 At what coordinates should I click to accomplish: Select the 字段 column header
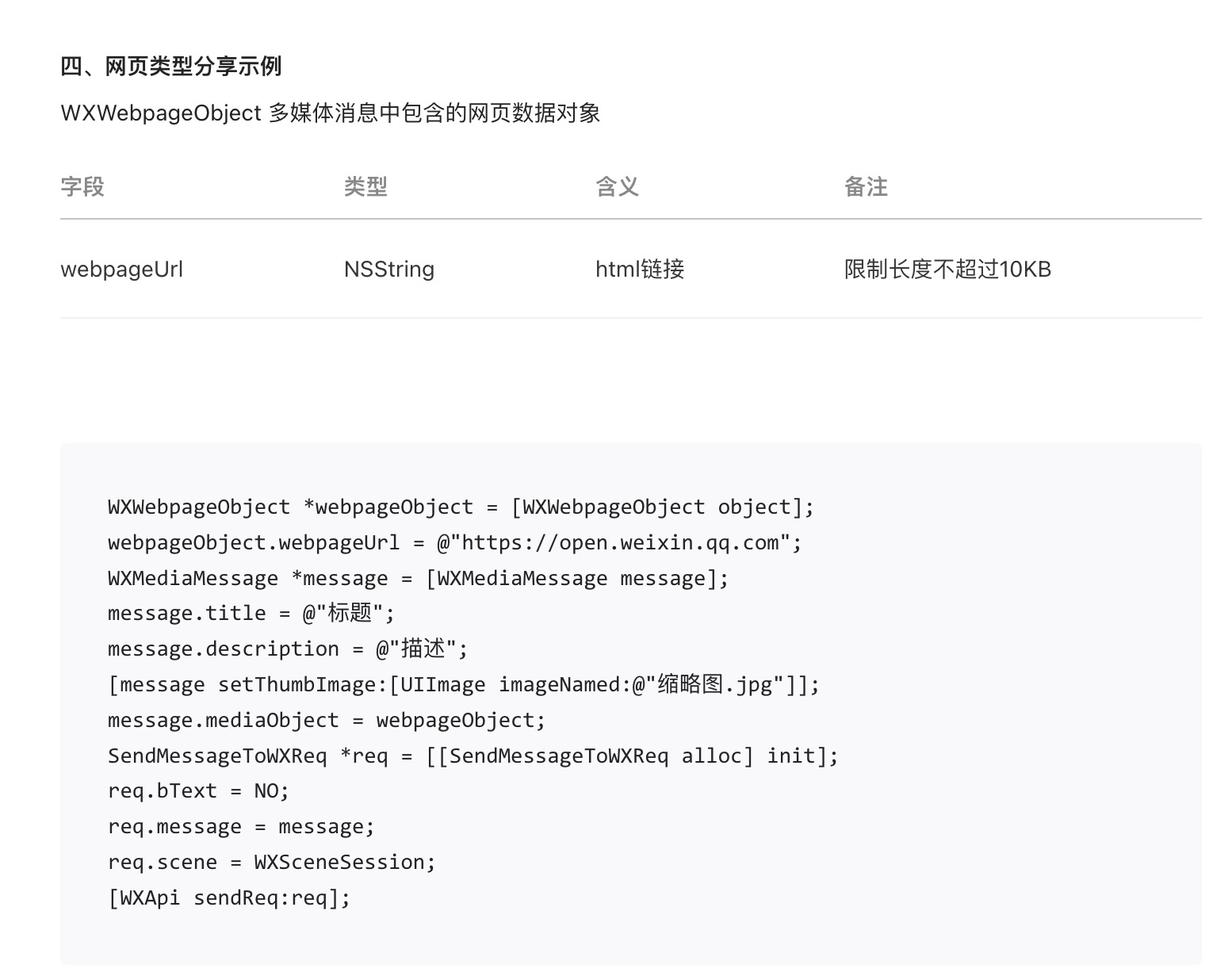point(82,187)
